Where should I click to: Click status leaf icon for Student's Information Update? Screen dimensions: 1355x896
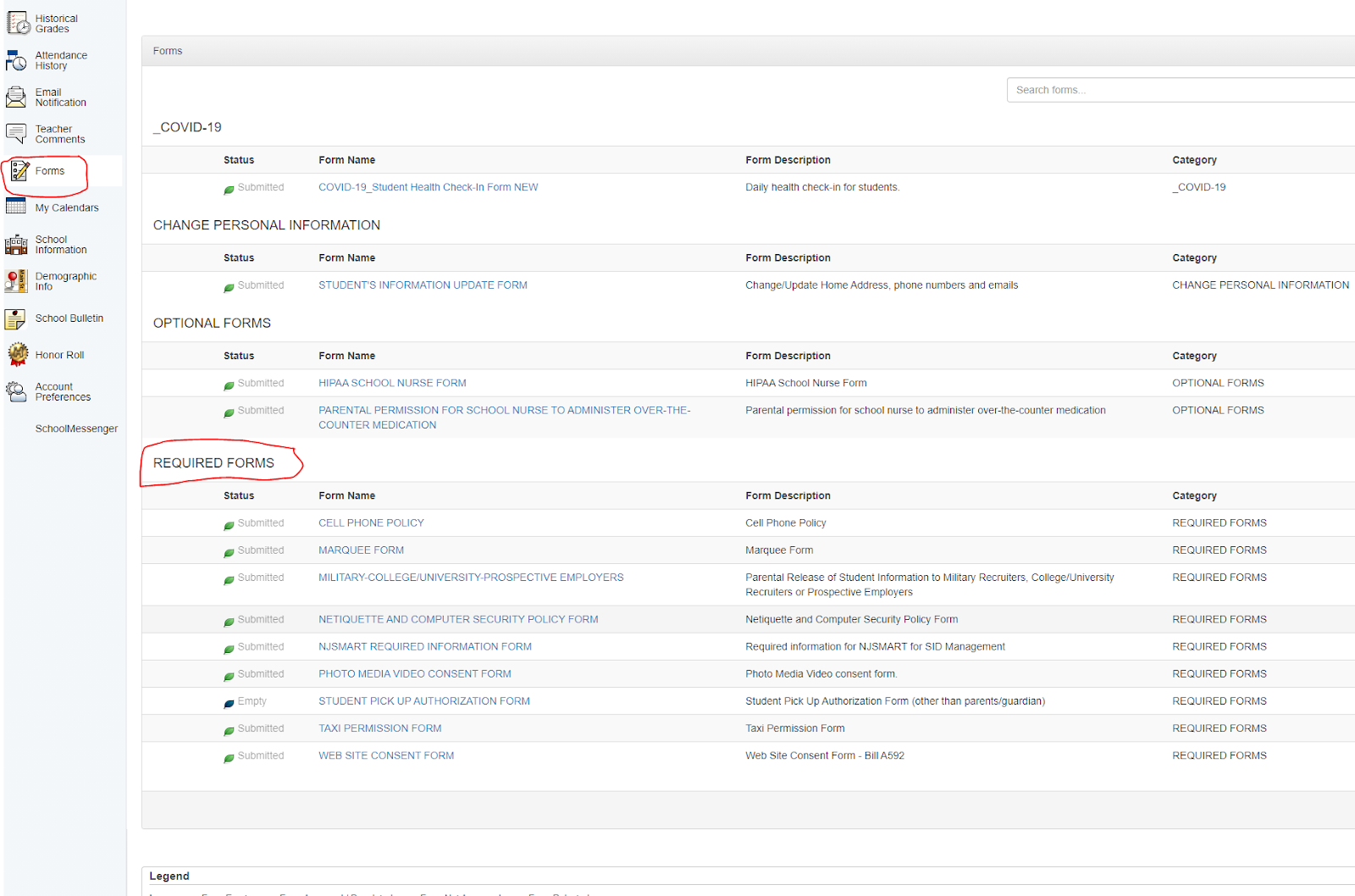click(229, 287)
